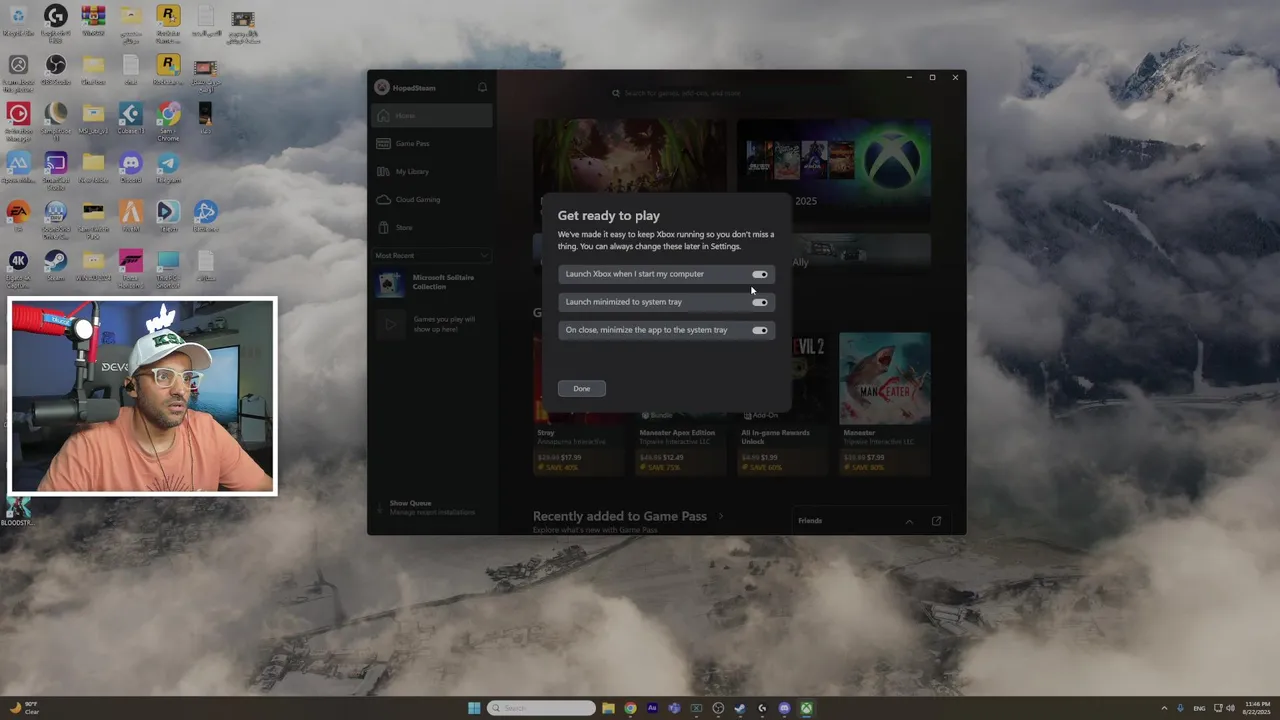The height and width of the screenshot is (720, 1280).
Task: Open Chrome from taskbar
Action: [x=630, y=708]
